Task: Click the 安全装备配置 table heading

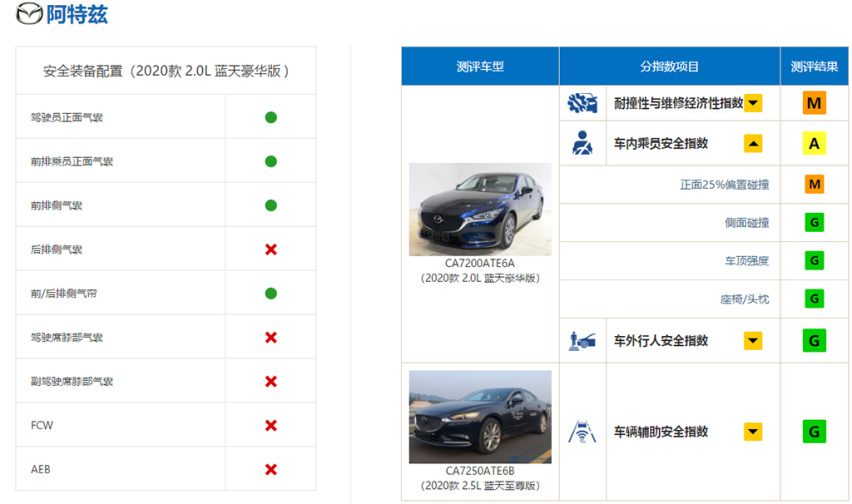Action: 166,71
